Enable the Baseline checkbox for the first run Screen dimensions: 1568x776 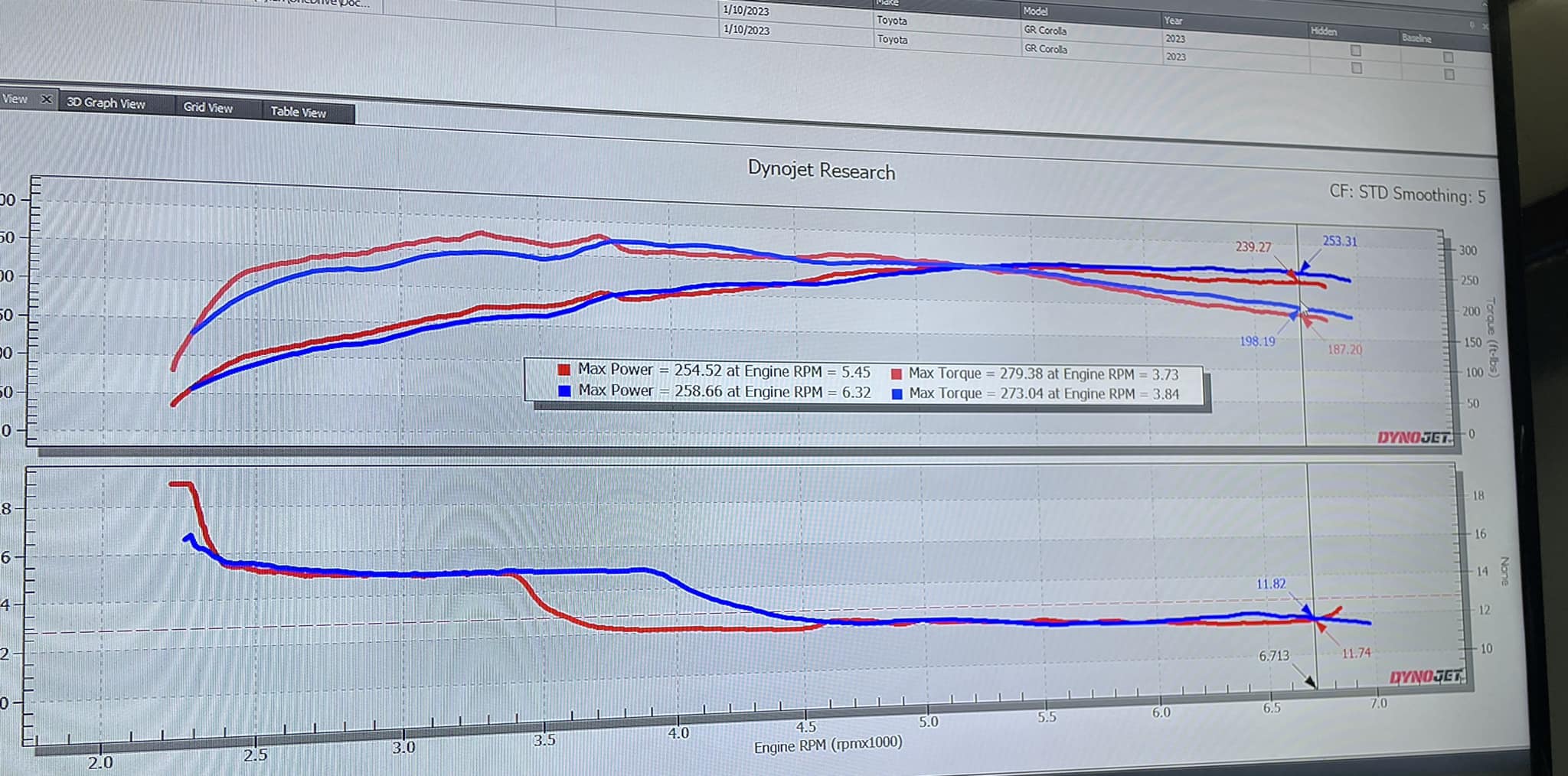(1448, 57)
